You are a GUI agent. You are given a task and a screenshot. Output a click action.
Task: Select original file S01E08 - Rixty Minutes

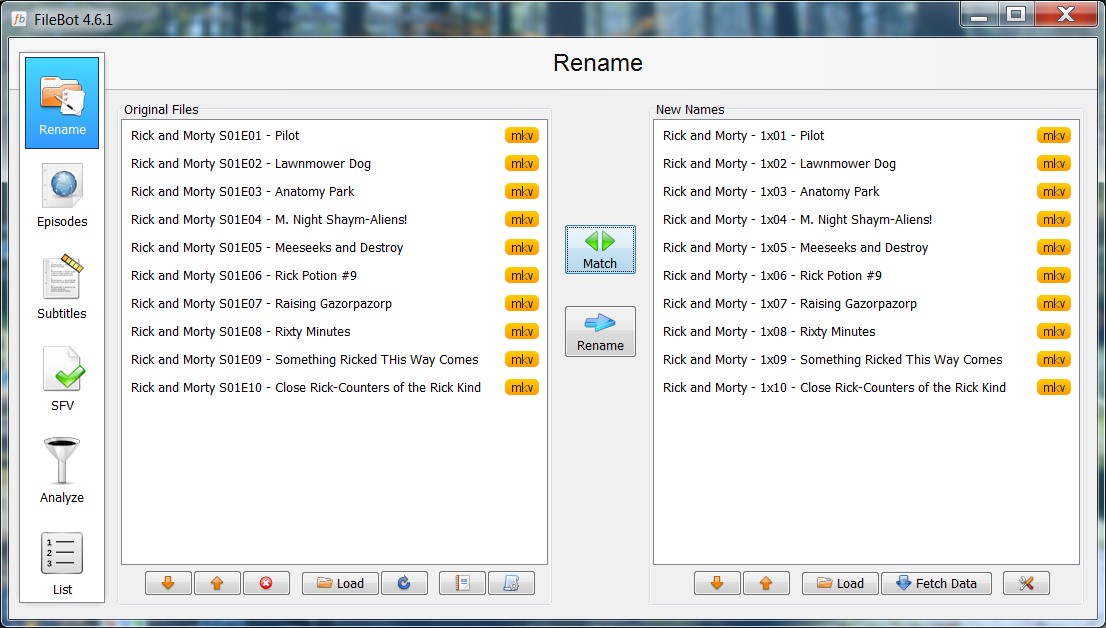pyautogui.click(x=334, y=332)
